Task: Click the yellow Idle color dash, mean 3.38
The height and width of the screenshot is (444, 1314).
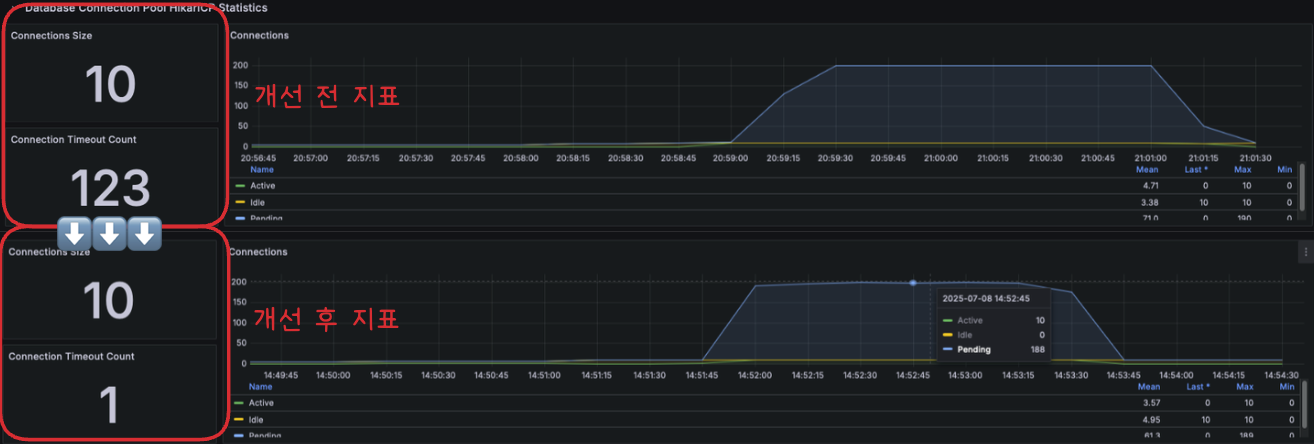Action: (239, 202)
